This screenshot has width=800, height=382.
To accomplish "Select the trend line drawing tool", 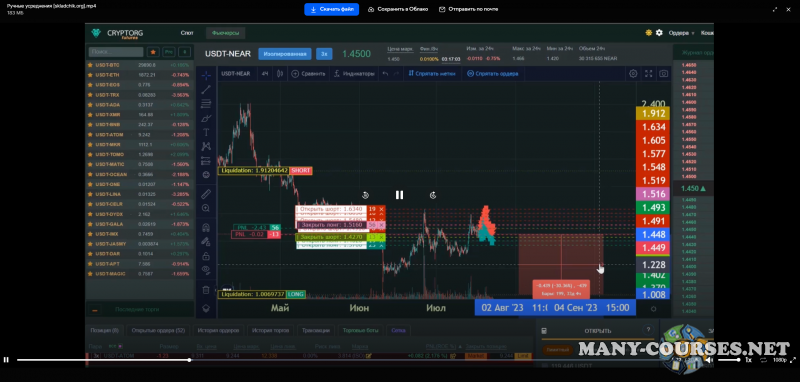I will 206,90.
